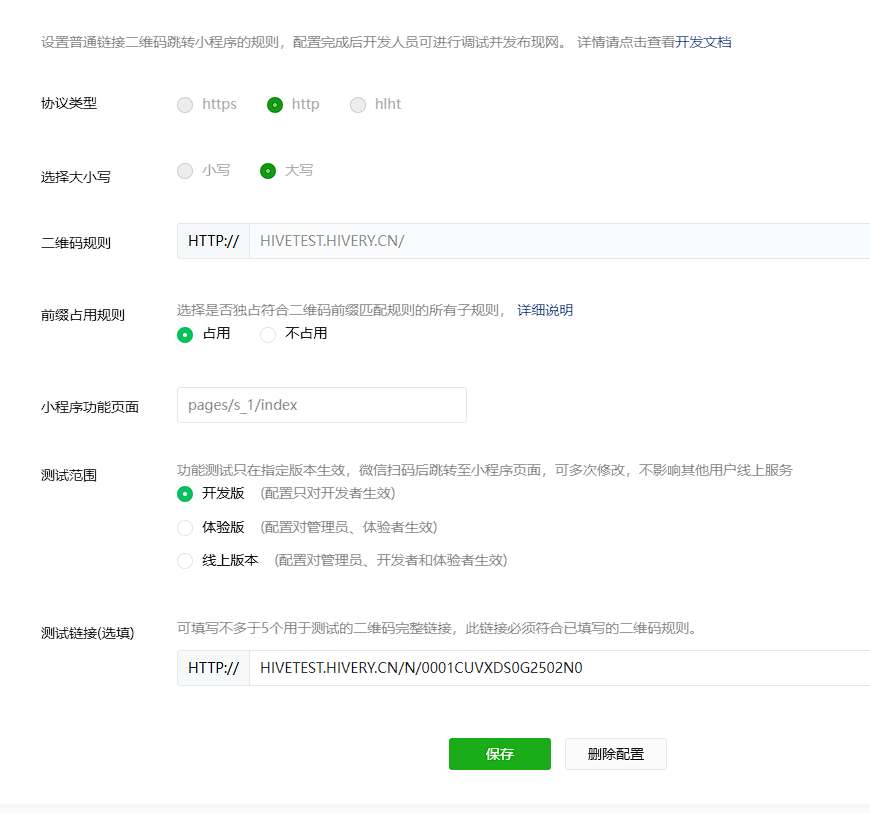
Task: Click (配置对管理员、体验者生效) description text
Action: (349, 527)
